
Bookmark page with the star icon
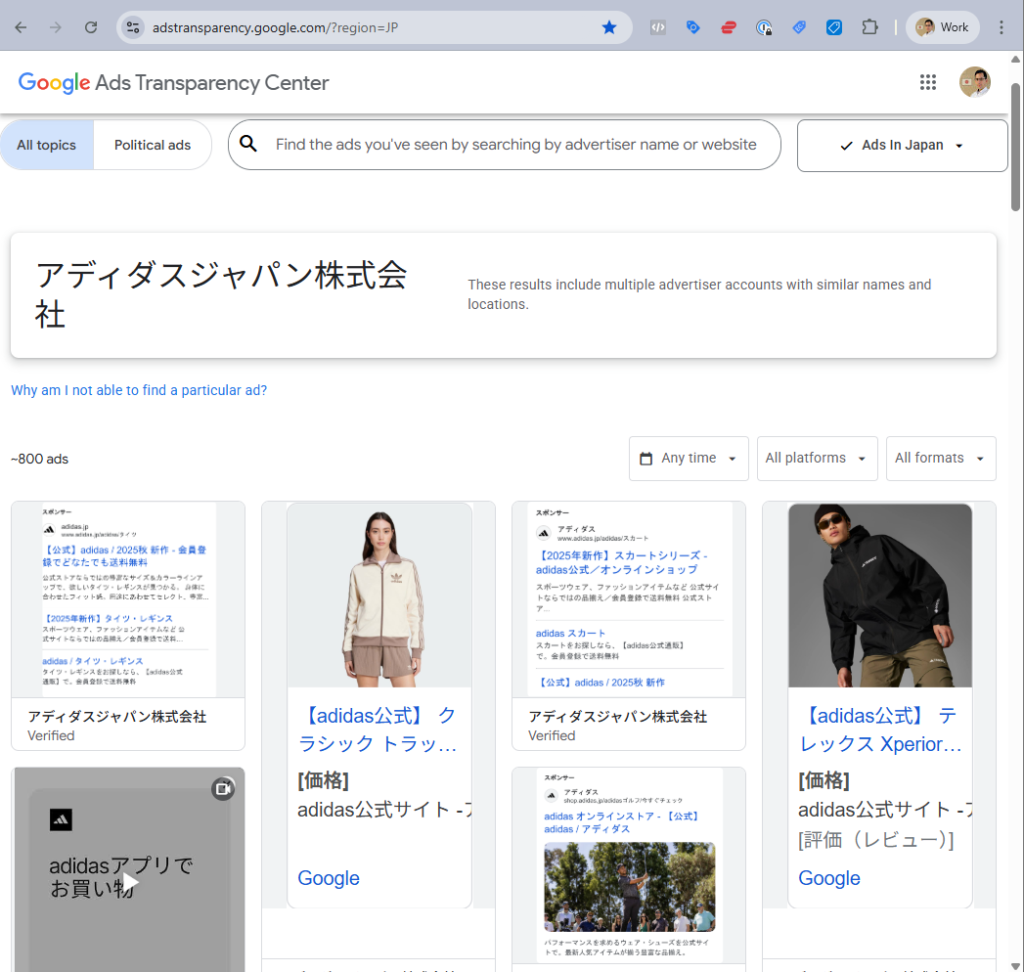pyautogui.click(x=609, y=27)
